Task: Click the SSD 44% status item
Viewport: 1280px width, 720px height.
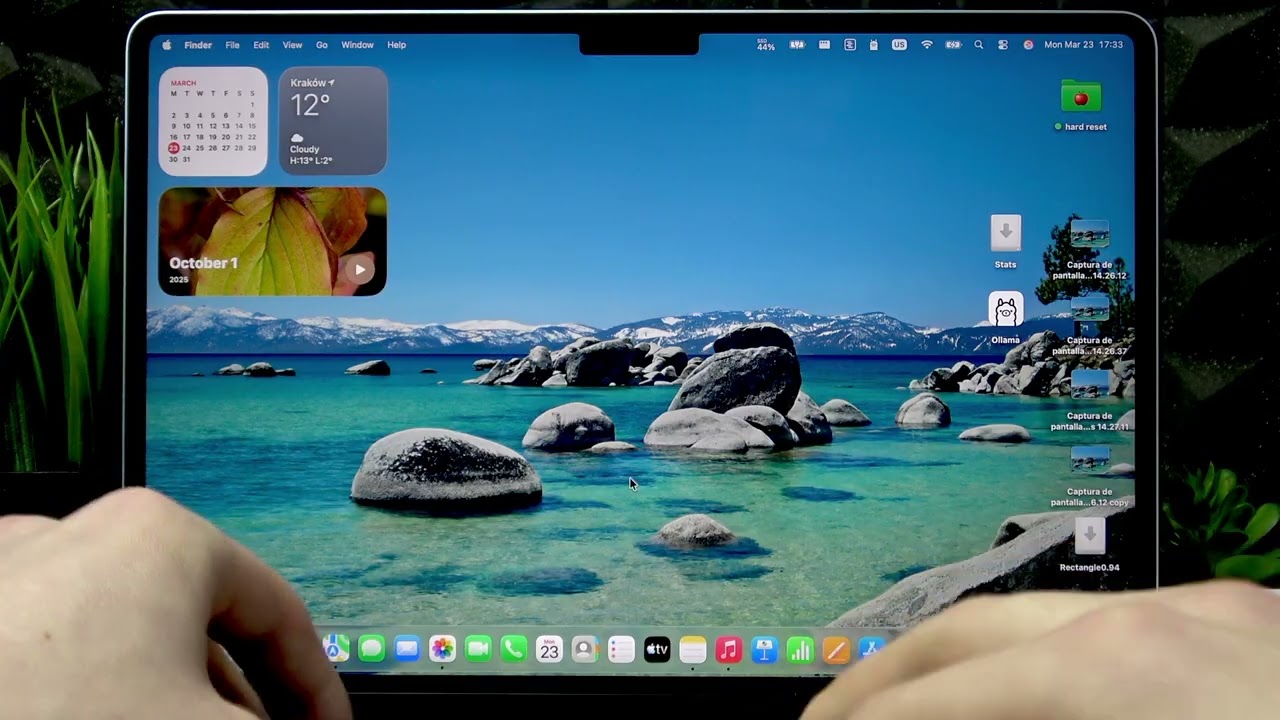Action: pyautogui.click(x=766, y=45)
